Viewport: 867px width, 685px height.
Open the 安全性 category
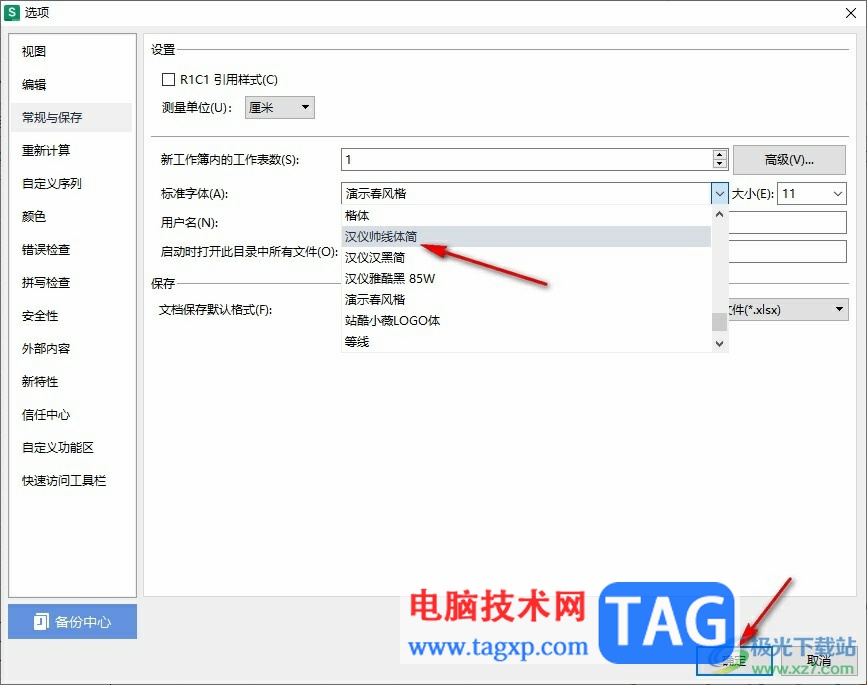[40, 316]
